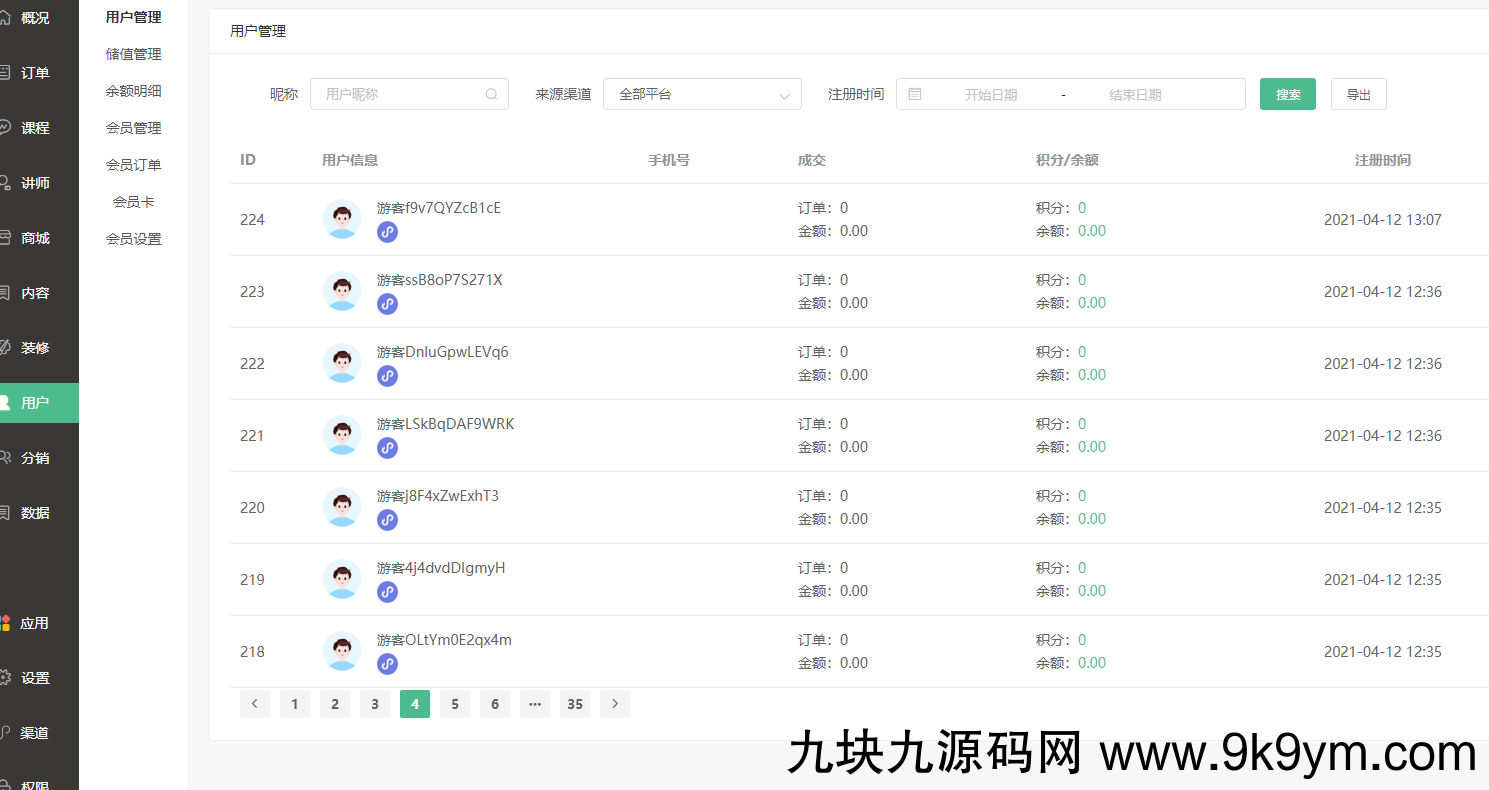1489x790 pixels.
Task: Open the 来源渠道 platform dropdown
Action: click(x=702, y=93)
